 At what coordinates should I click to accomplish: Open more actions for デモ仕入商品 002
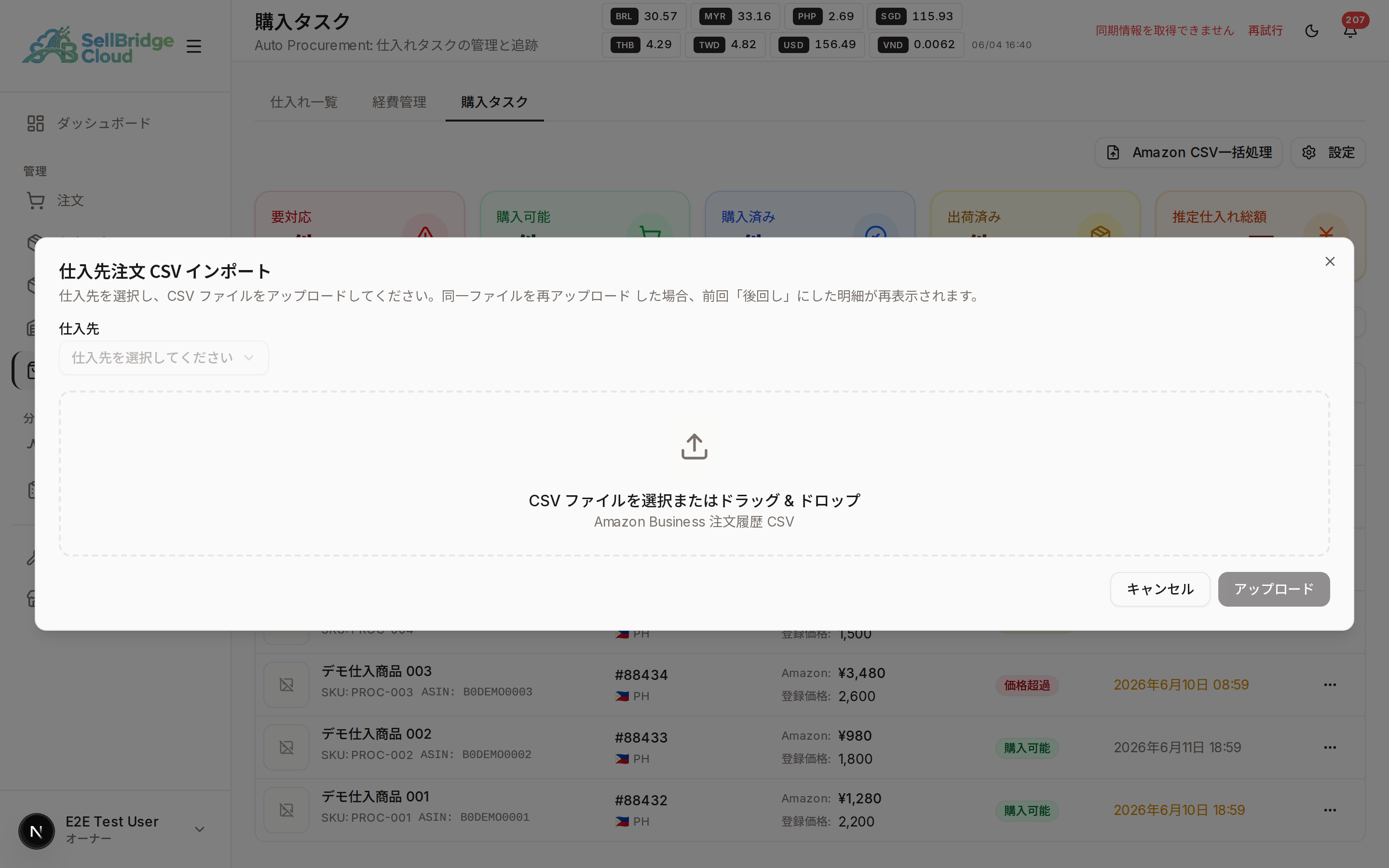(1329, 747)
